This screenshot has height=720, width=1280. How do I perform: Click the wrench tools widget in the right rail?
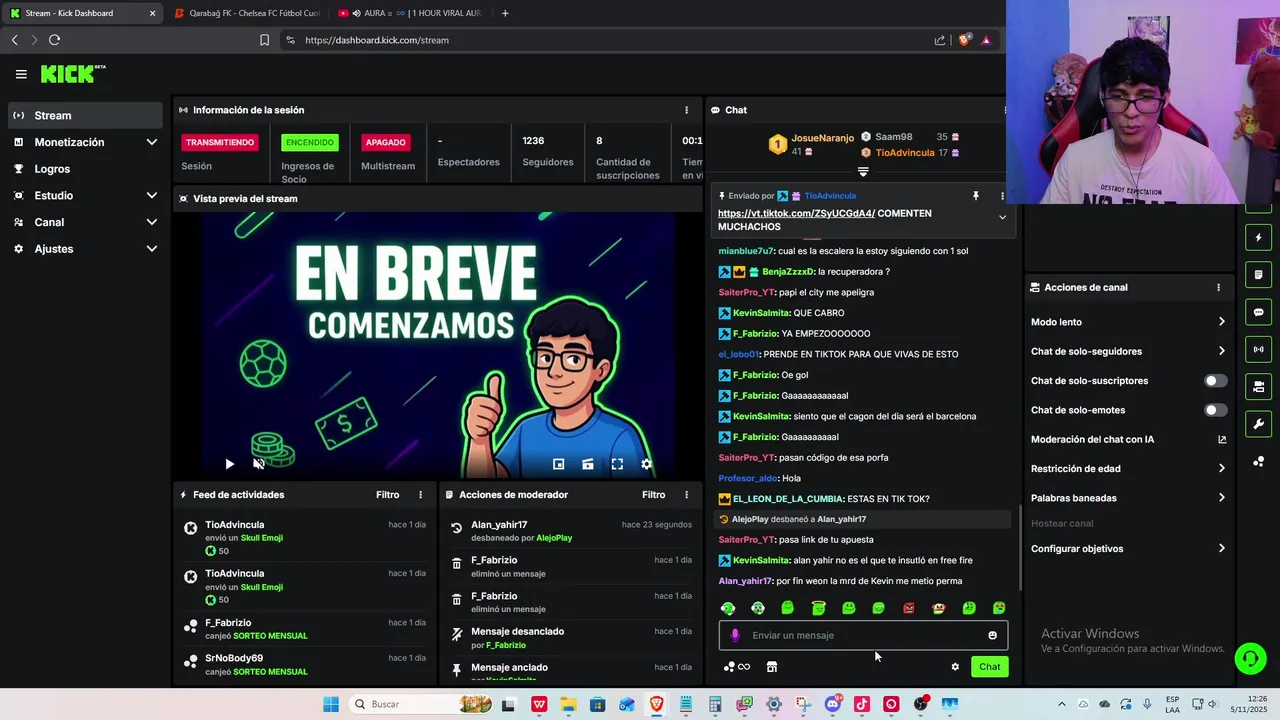tap(1258, 424)
